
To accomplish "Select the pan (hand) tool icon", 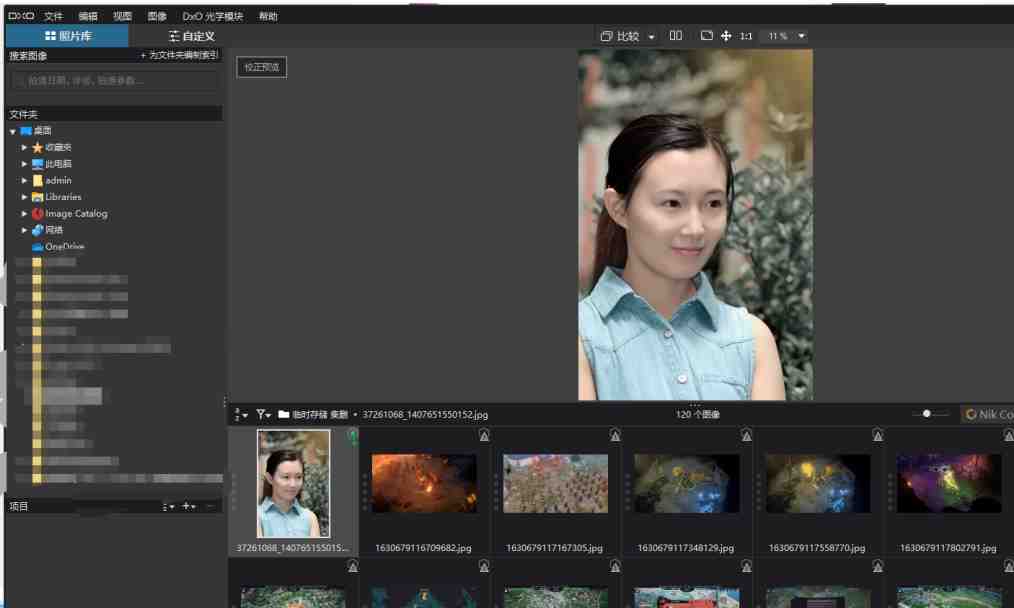I will coord(727,35).
